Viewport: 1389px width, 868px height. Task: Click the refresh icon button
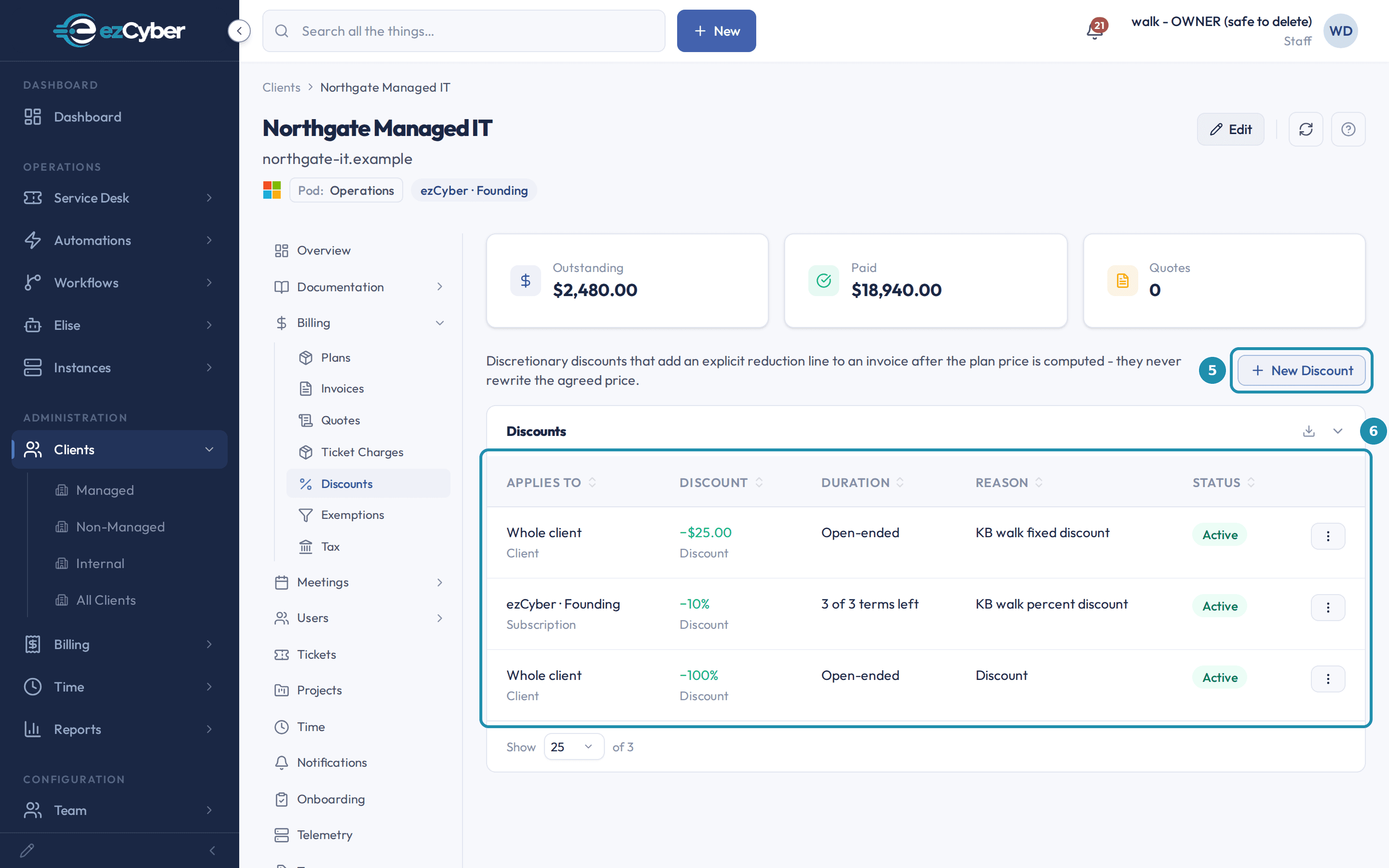tap(1305, 129)
